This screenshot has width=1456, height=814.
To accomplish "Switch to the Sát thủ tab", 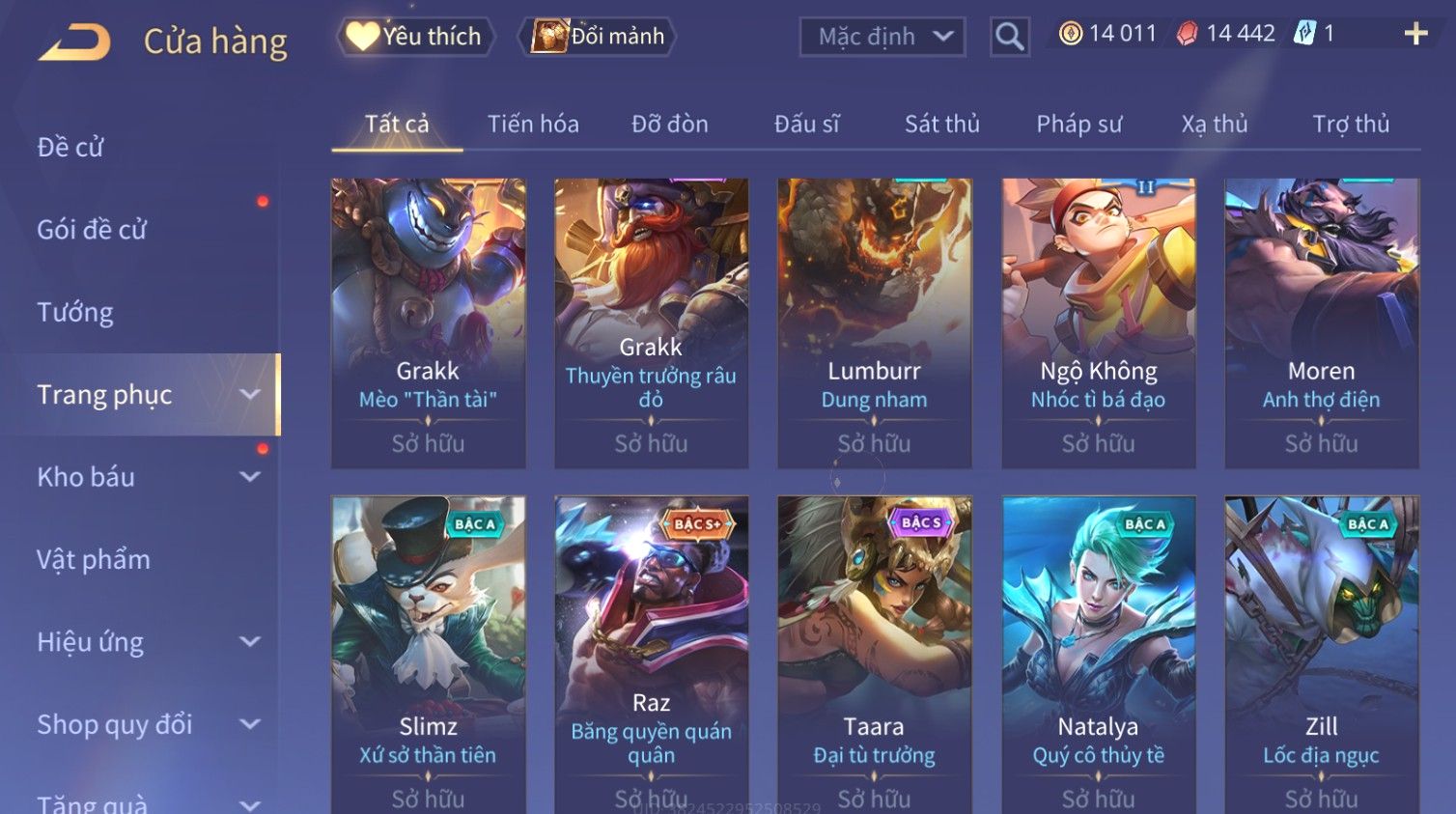I will point(941,124).
